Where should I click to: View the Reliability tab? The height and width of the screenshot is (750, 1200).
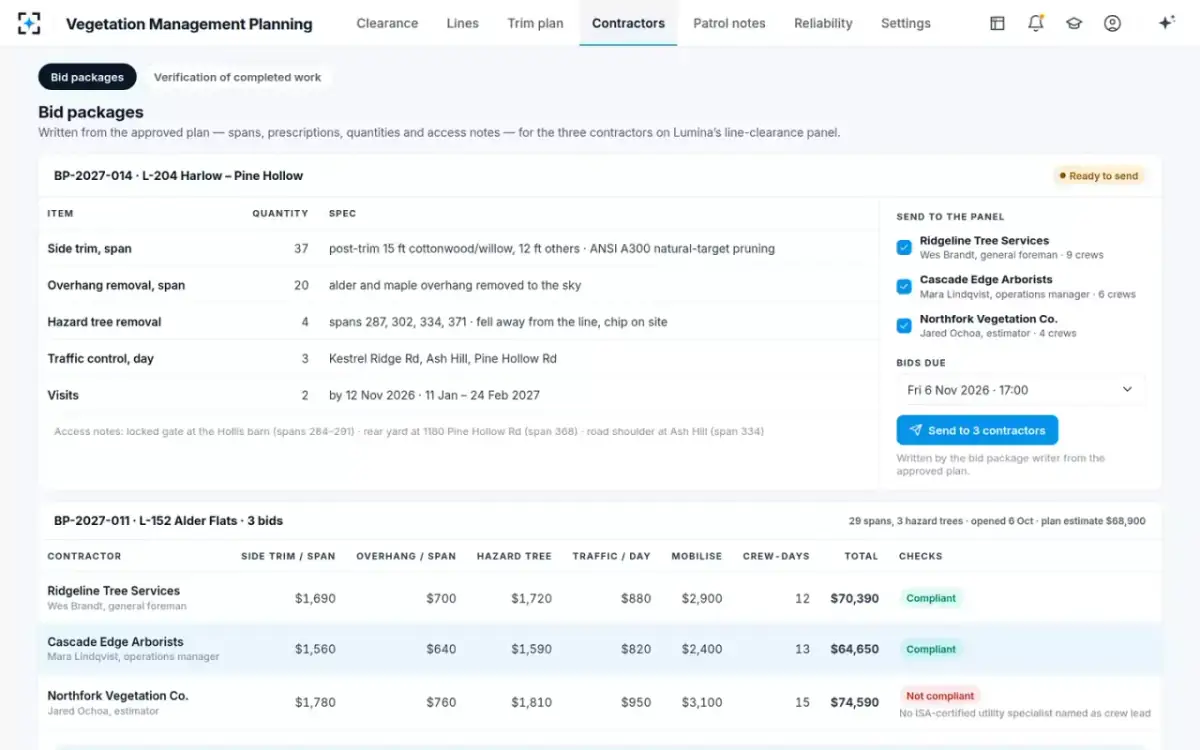click(x=823, y=23)
